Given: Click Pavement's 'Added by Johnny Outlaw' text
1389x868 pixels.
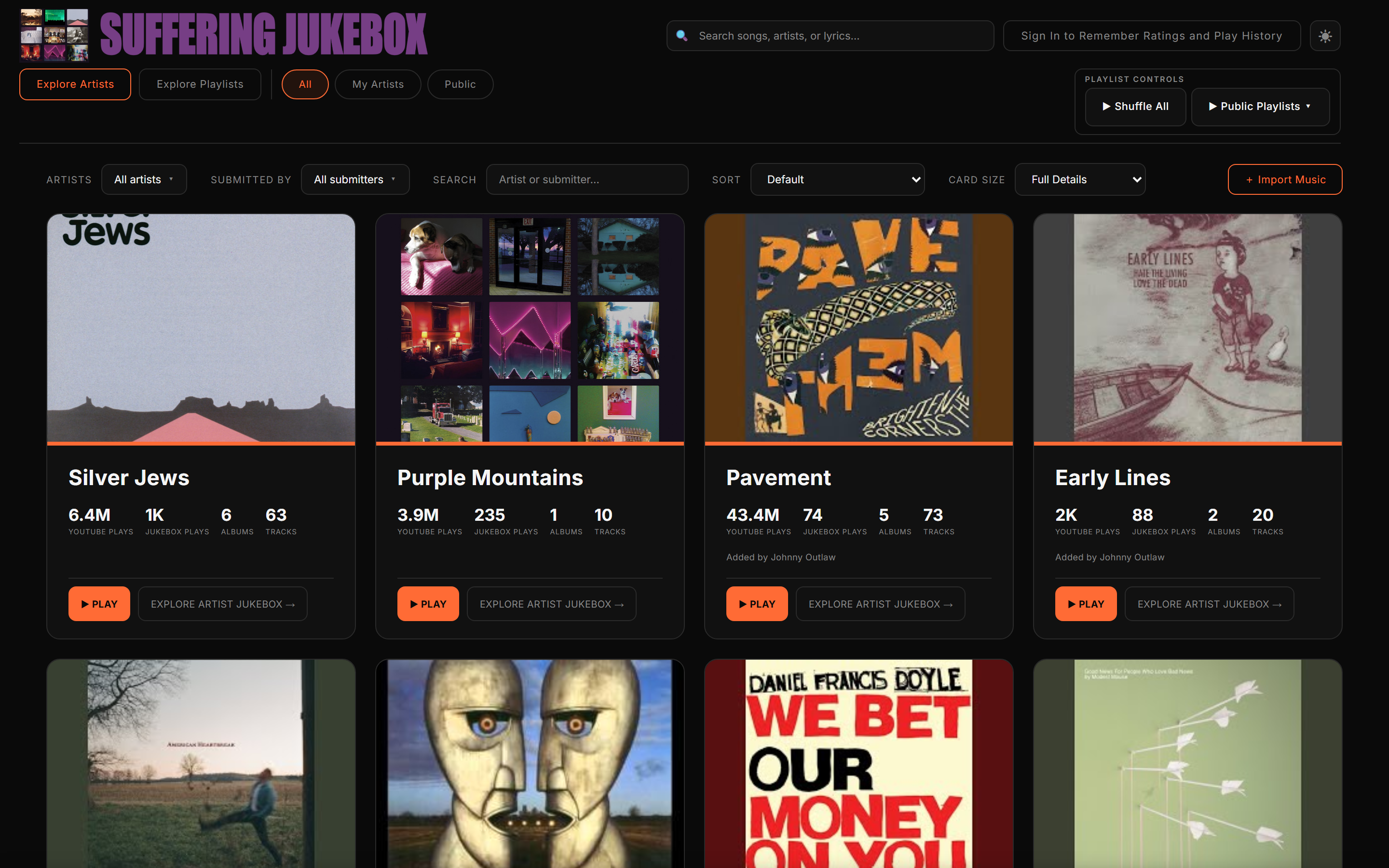Looking at the screenshot, I should click(781, 557).
